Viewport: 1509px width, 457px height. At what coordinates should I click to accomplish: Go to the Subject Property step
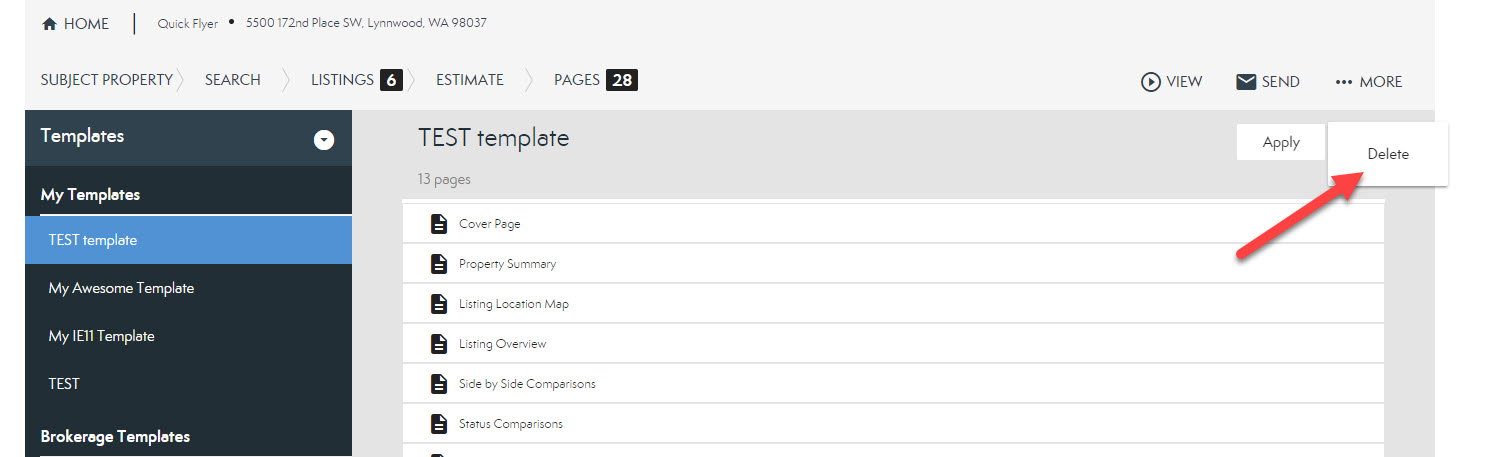click(106, 80)
